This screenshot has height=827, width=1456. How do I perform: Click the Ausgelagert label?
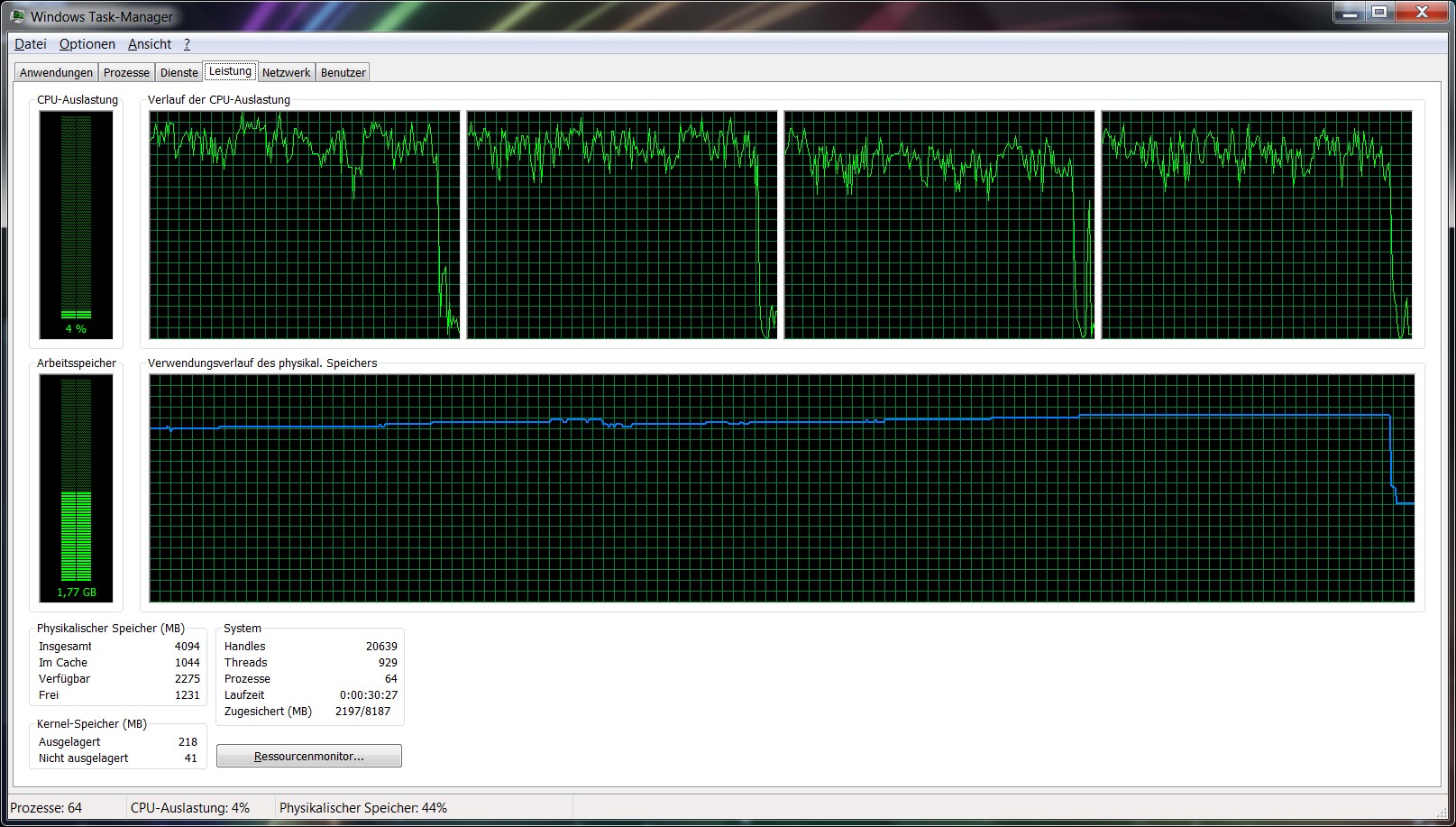[69, 742]
